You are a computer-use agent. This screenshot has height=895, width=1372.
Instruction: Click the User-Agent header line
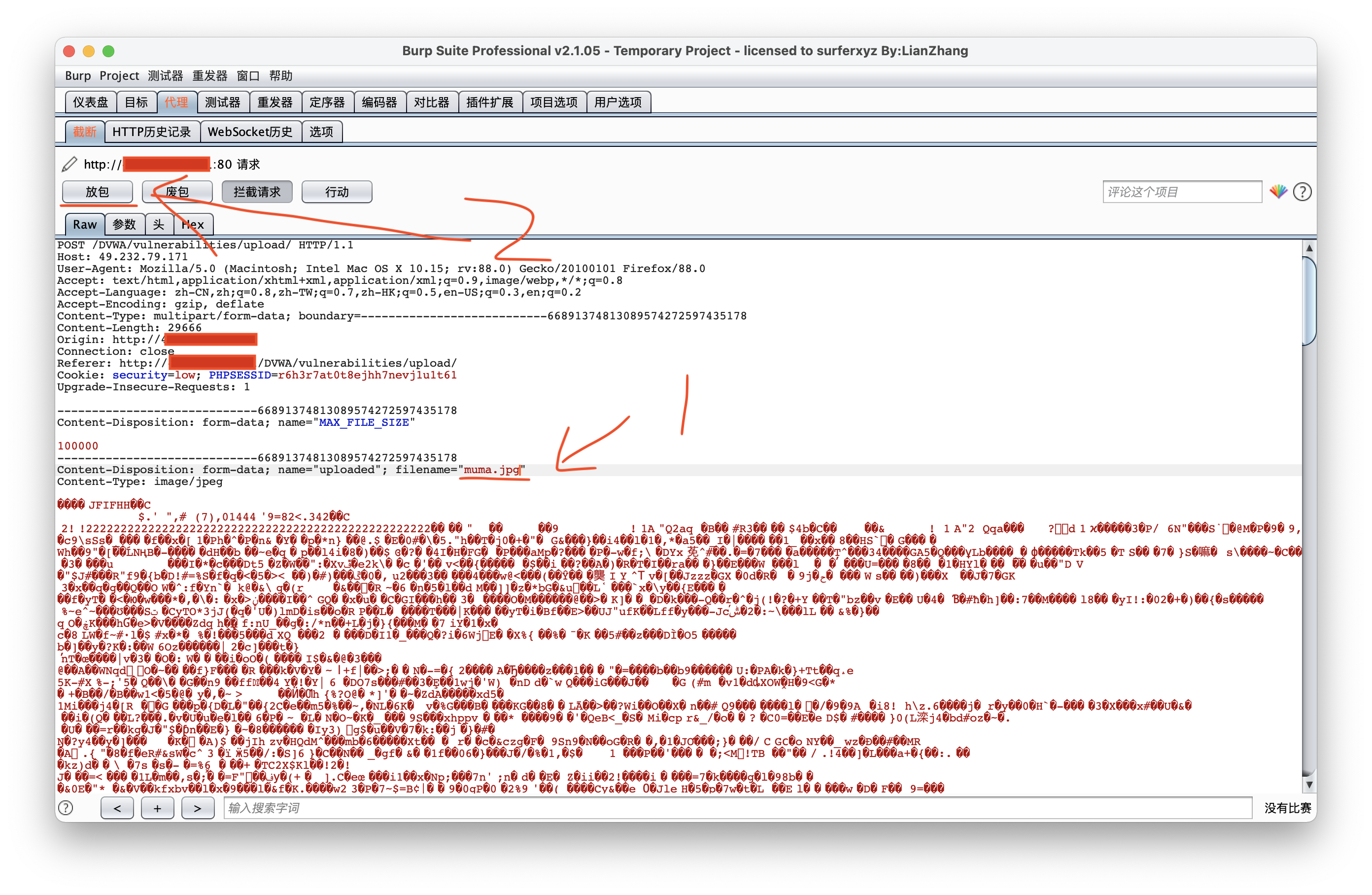[381, 269]
